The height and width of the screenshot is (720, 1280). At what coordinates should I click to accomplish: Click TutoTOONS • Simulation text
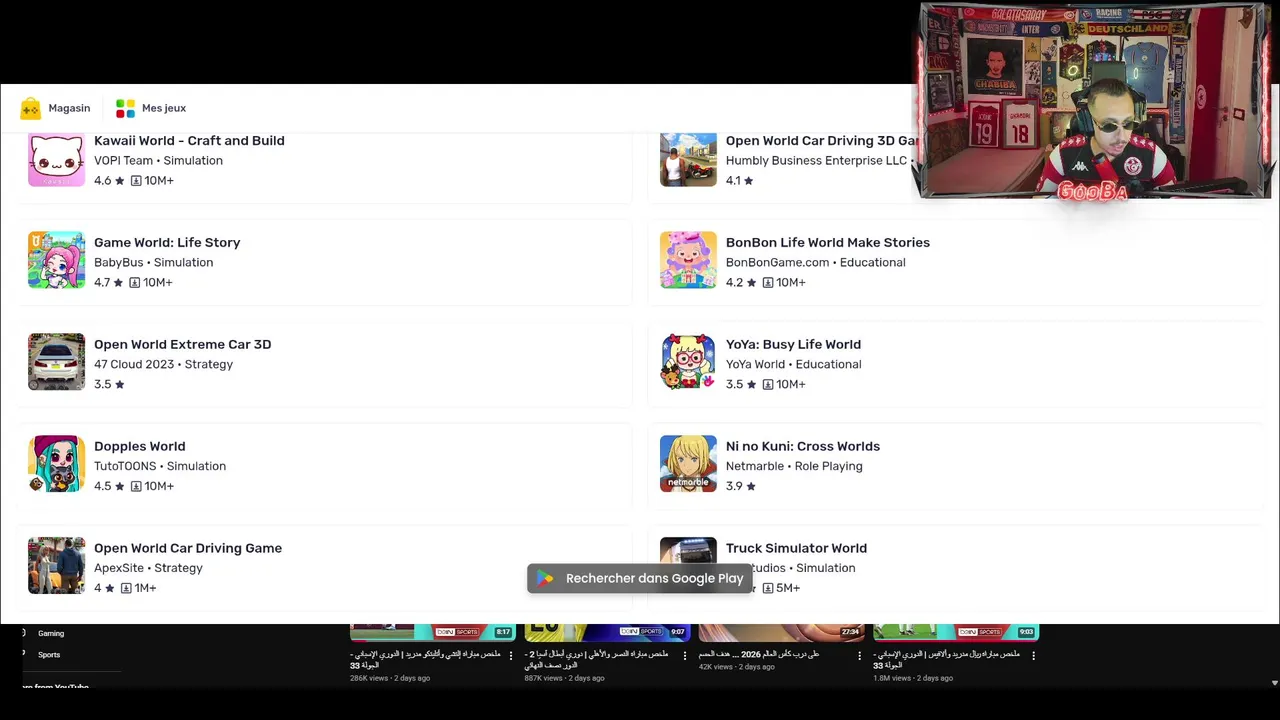[160, 467]
